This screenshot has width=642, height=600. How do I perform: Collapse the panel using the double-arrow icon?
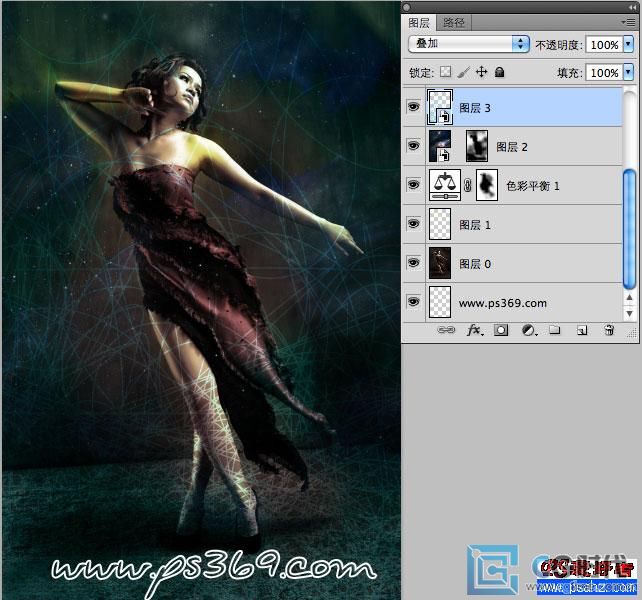pos(631,7)
